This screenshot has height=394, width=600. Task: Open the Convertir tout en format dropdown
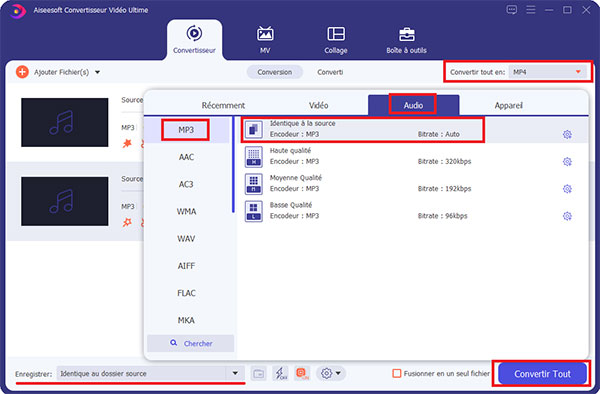(548, 72)
